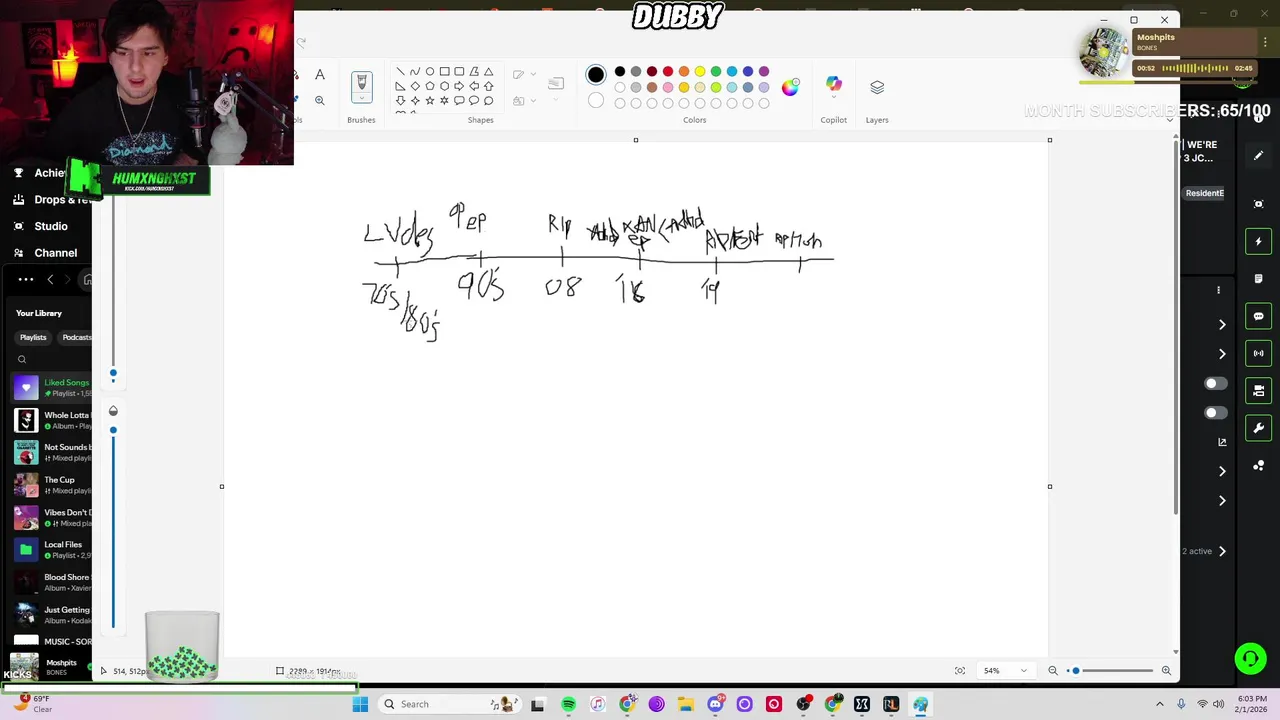Image resolution: width=1280 pixels, height=720 pixels.
Task: Open Spotify from the taskbar
Action: coord(568,704)
